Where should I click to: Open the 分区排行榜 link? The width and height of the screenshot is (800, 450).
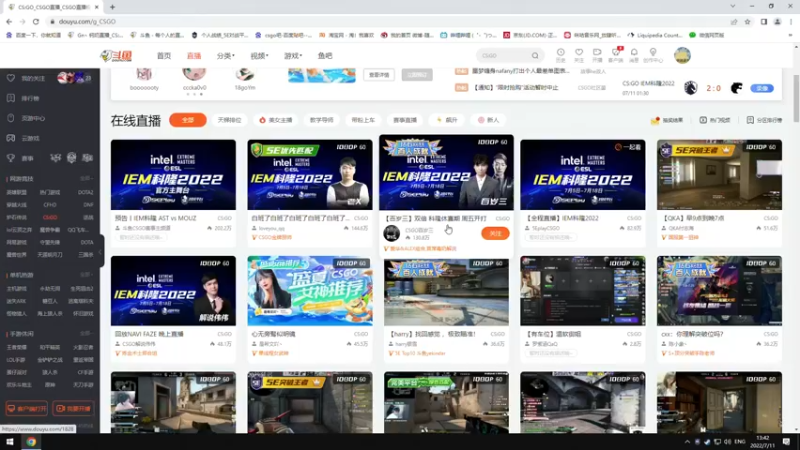tap(764, 120)
